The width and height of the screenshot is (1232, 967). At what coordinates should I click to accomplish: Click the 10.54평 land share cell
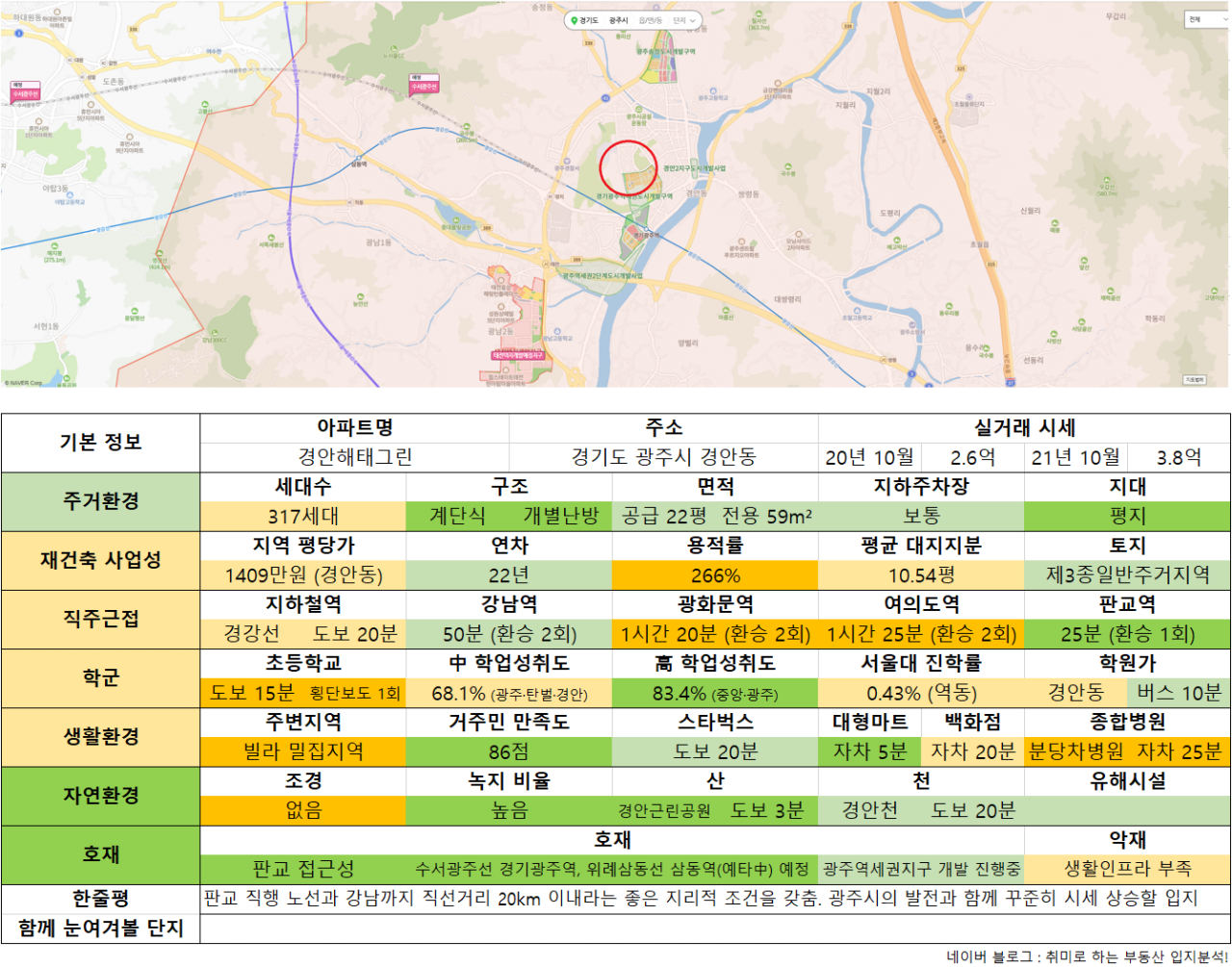(921, 575)
